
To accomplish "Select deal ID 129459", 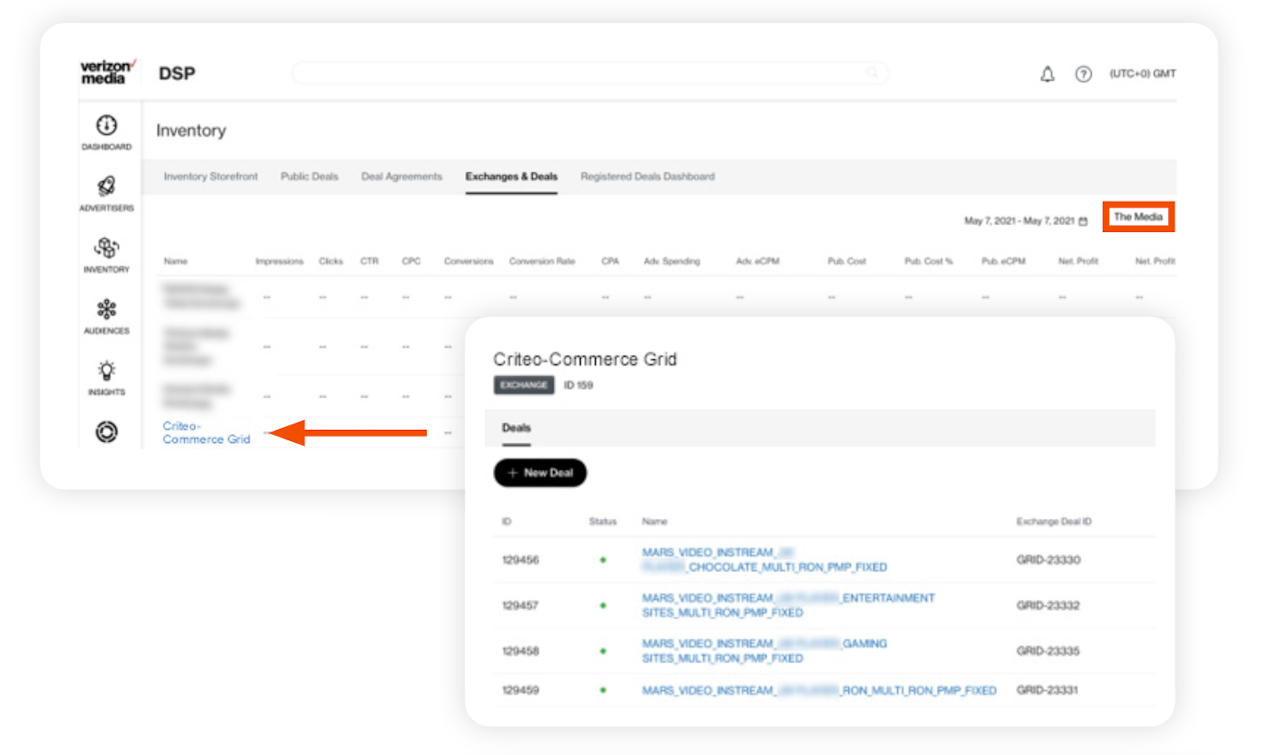I will 520,690.
